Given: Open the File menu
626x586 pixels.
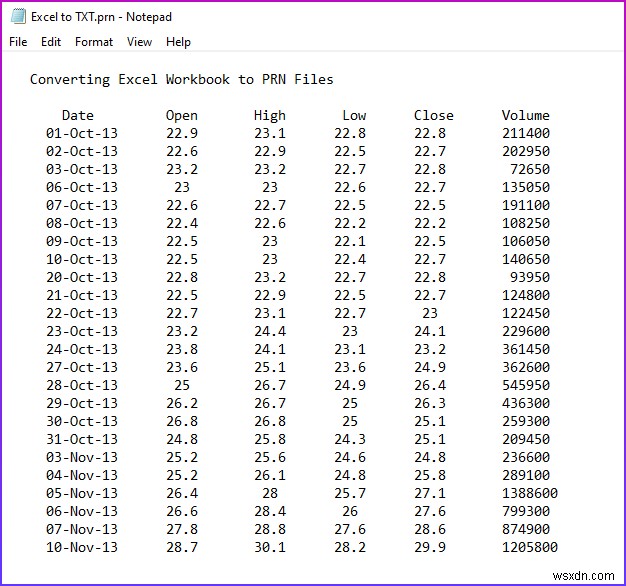Looking at the screenshot, I should (18, 42).
